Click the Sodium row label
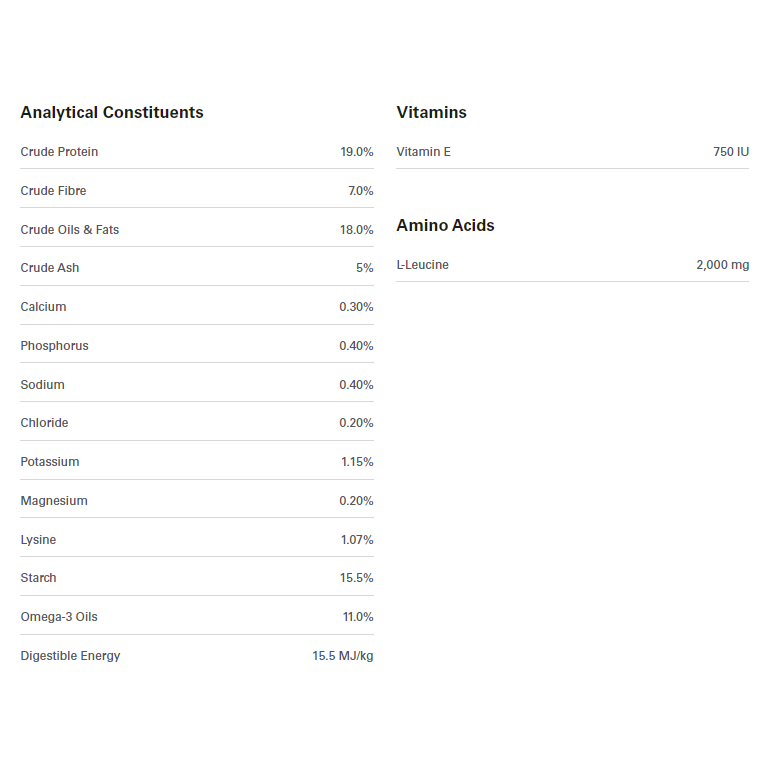The height and width of the screenshot is (769, 769). tap(42, 385)
